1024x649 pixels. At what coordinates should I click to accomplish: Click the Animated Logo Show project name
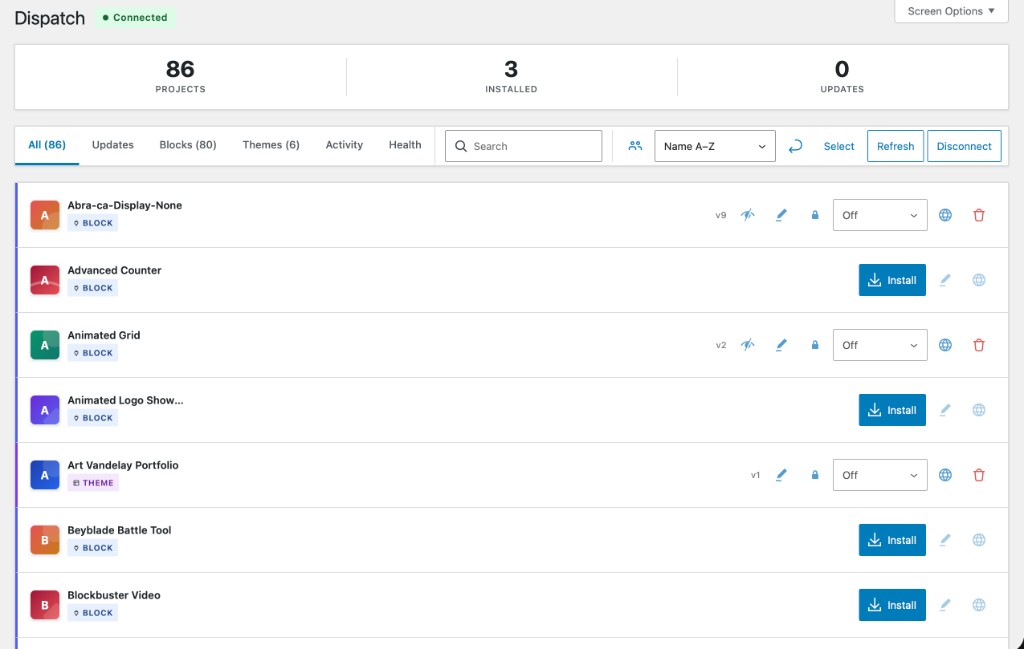tap(125, 400)
